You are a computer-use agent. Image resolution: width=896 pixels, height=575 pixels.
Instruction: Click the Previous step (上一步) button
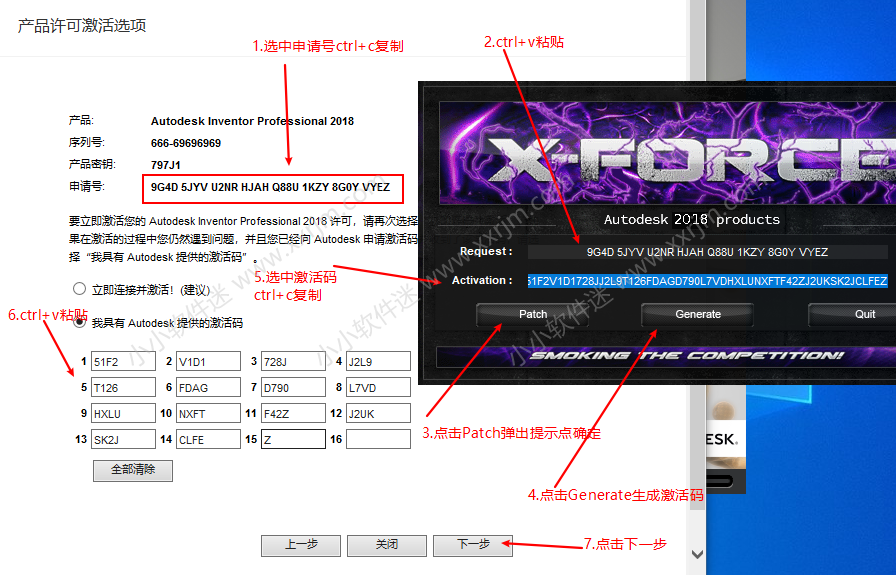tap(301, 545)
